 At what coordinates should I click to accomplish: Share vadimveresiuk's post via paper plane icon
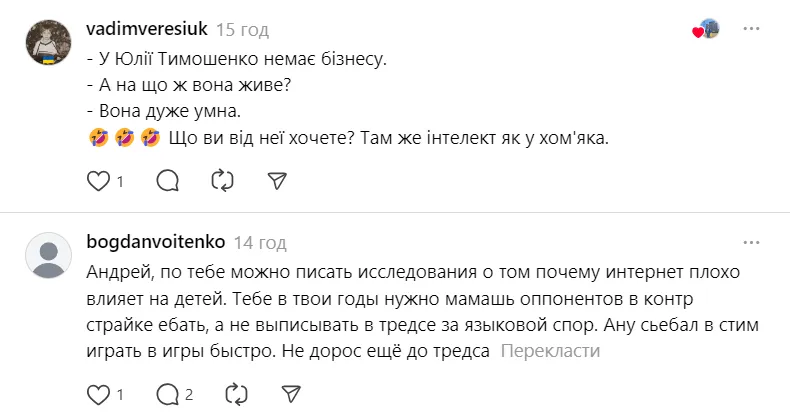[x=277, y=181]
